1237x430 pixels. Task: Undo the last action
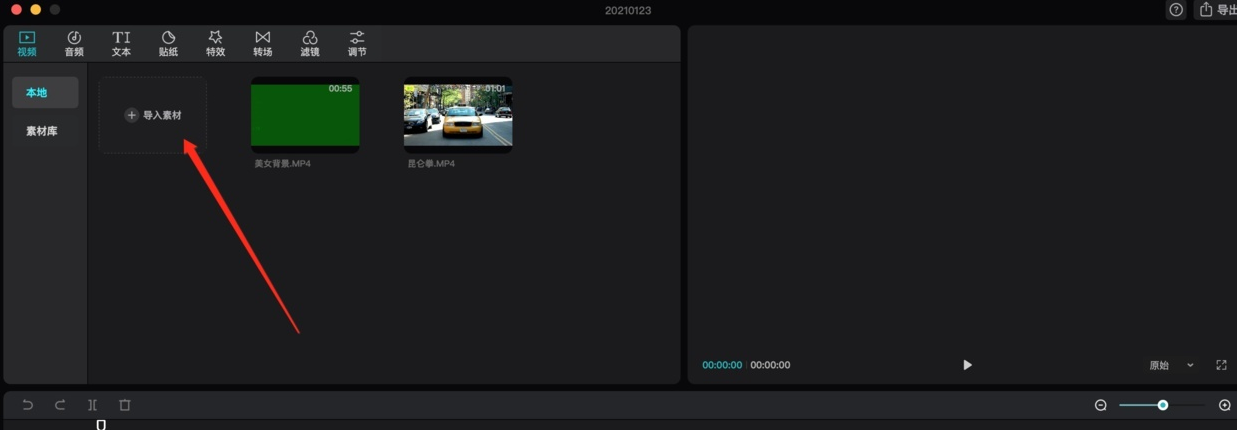28,405
